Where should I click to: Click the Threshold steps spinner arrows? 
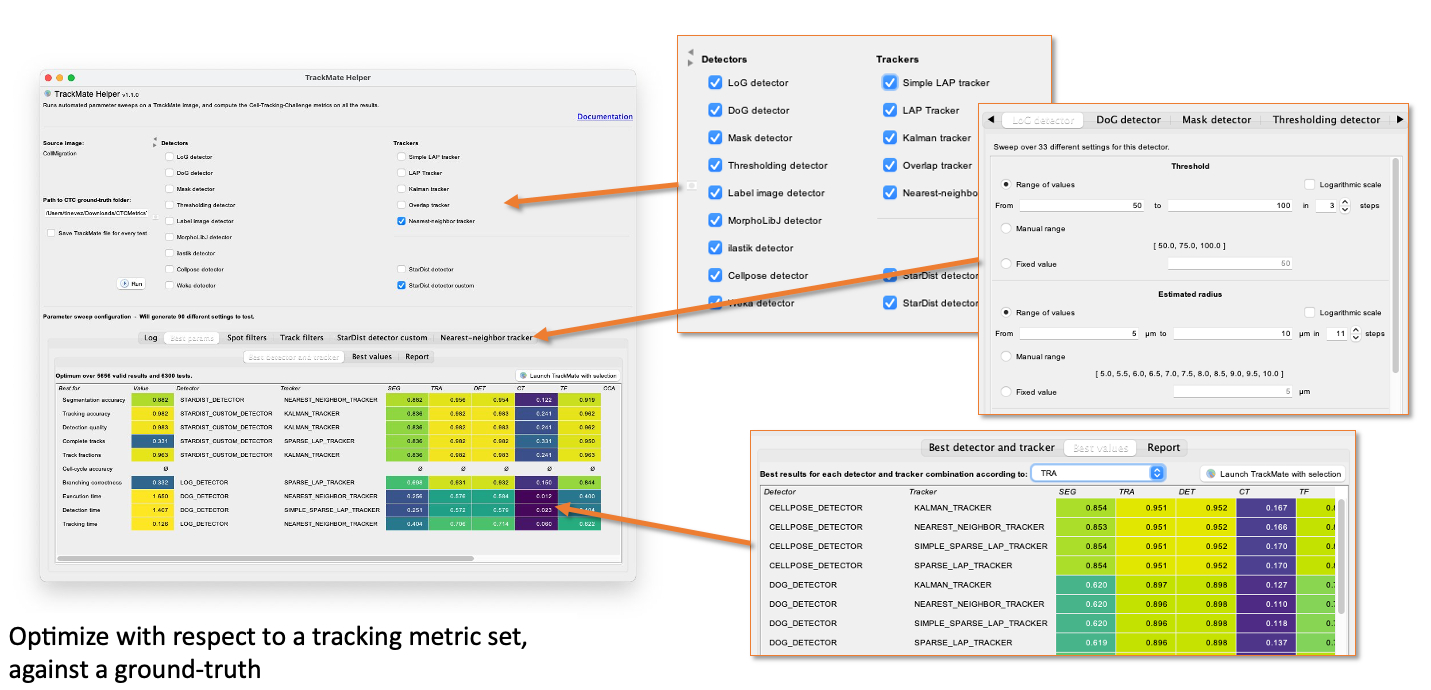pyautogui.click(x=1344, y=205)
